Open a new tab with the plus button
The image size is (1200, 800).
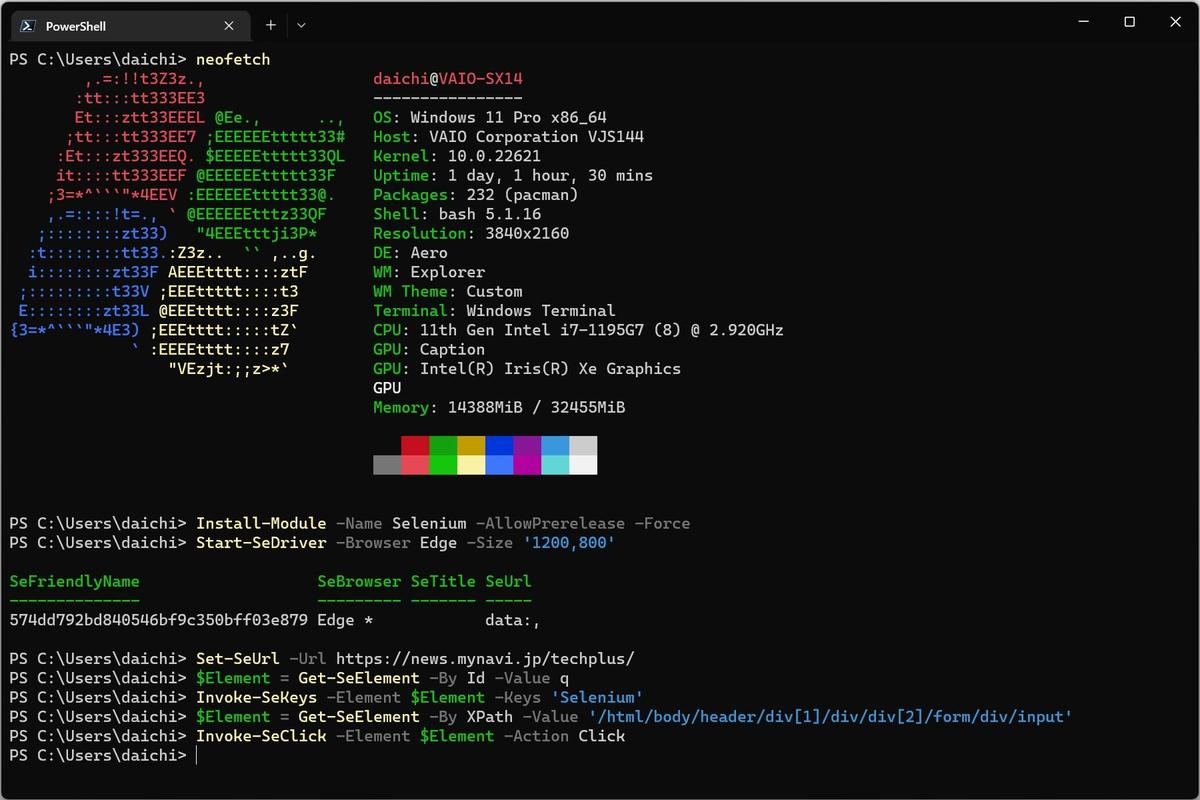[x=270, y=25]
